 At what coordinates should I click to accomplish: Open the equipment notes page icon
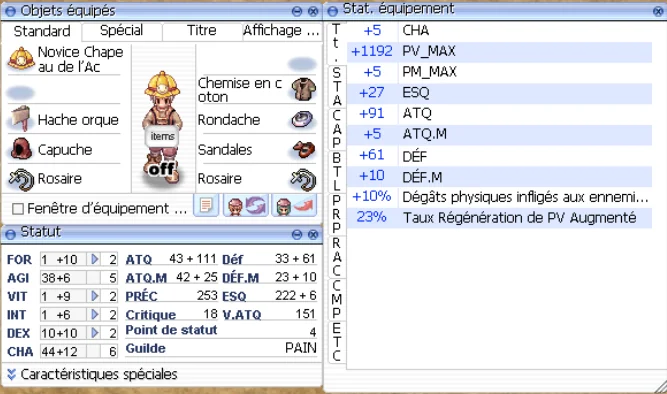pyautogui.click(x=206, y=206)
